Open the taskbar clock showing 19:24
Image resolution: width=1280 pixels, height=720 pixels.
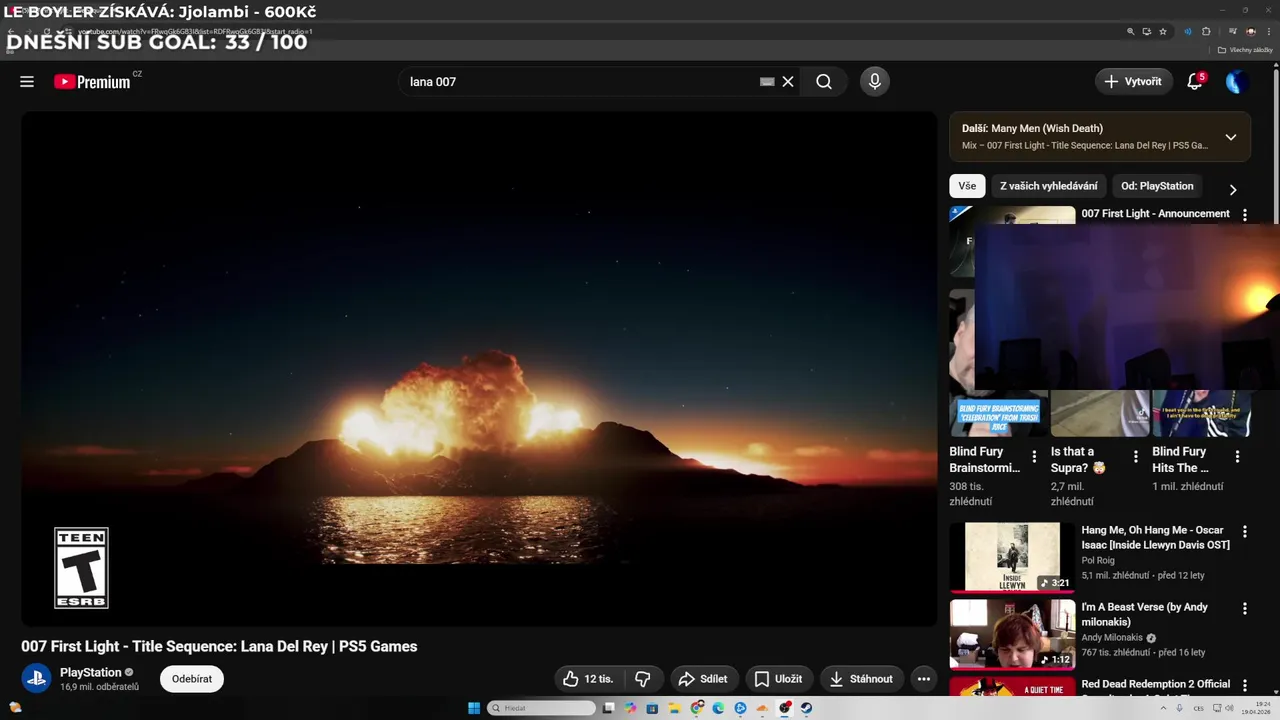[x=1256, y=708]
